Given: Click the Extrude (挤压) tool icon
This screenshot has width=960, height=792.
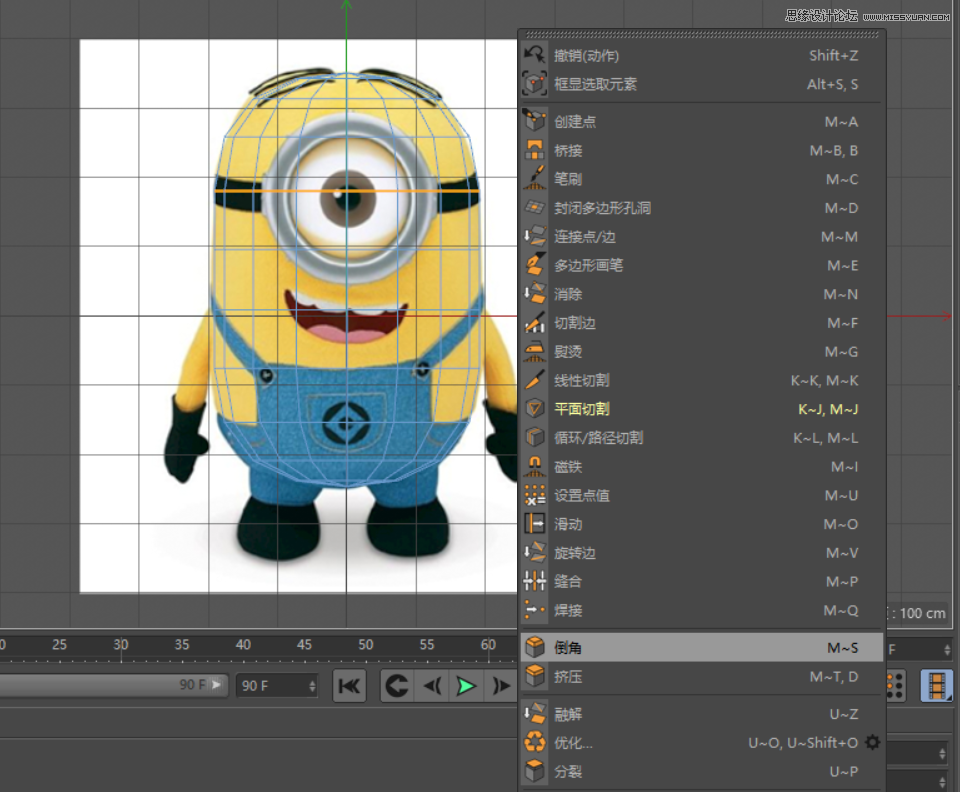Looking at the screenshot, I should click(x=535, y=676).
